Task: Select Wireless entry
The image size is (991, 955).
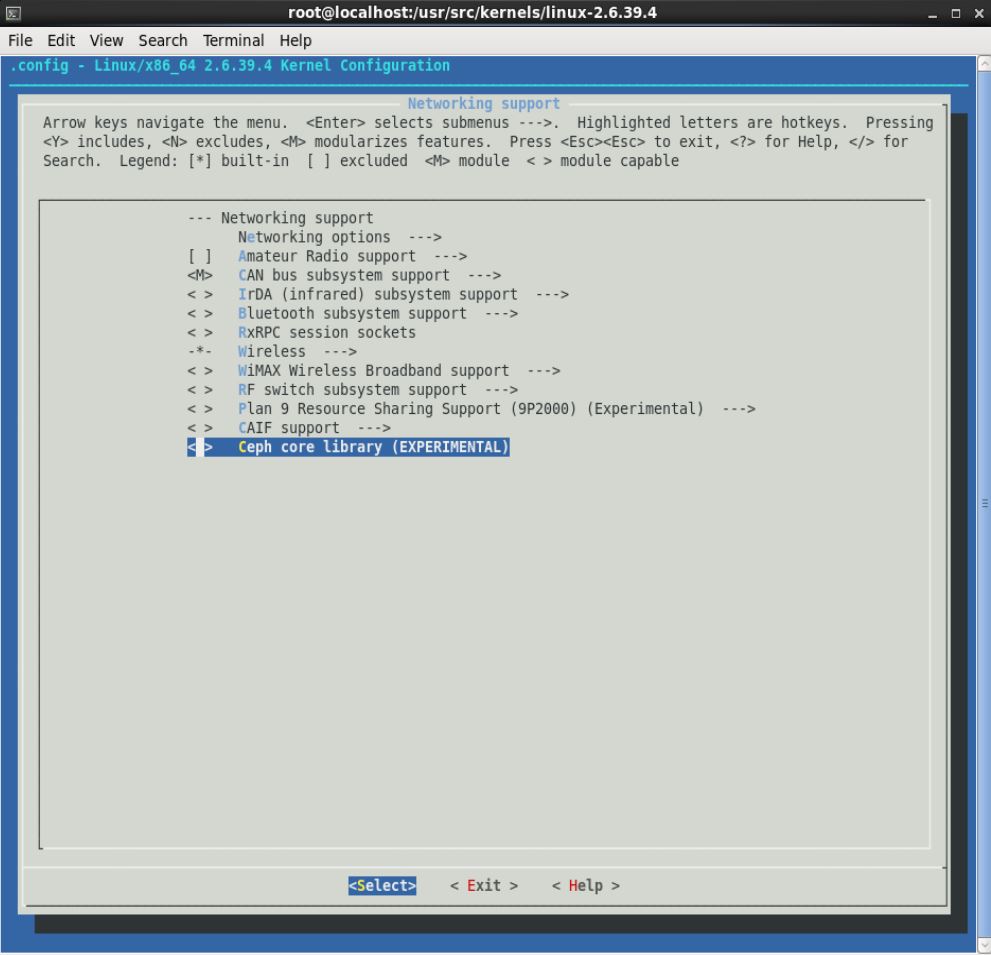Action: click(x=272, y=351)
